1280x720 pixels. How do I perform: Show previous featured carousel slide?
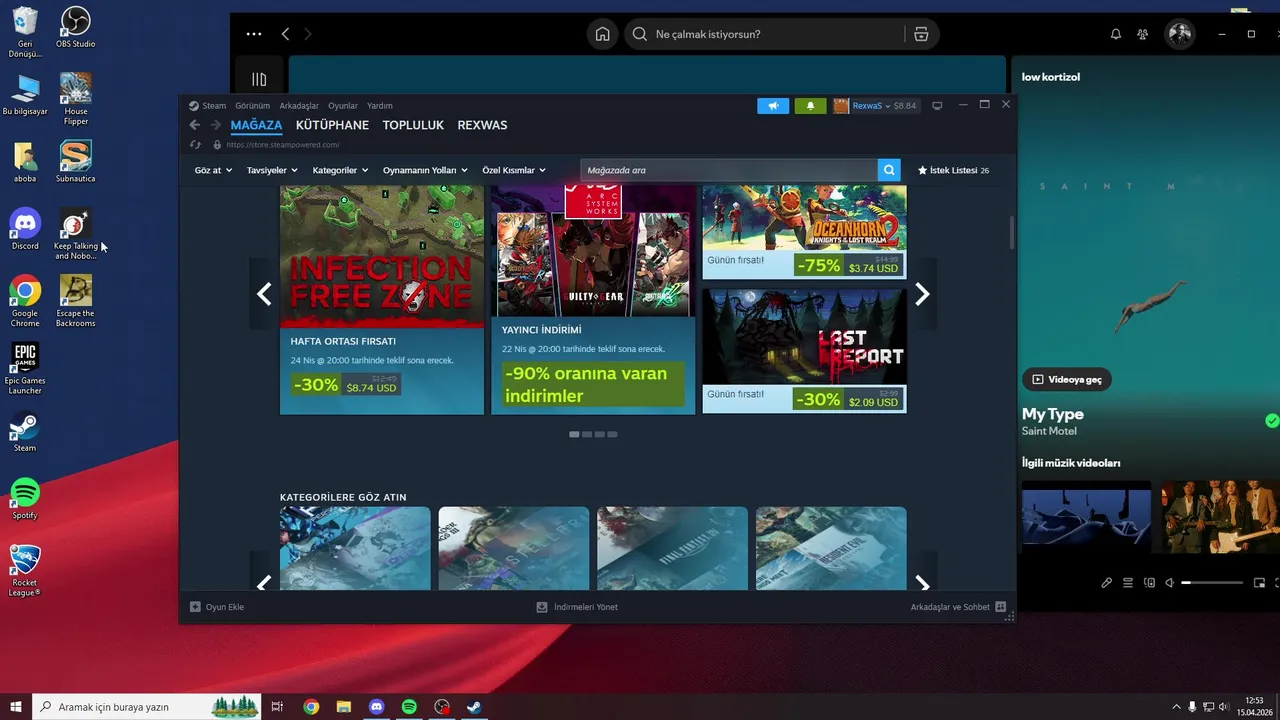(264, 294)
